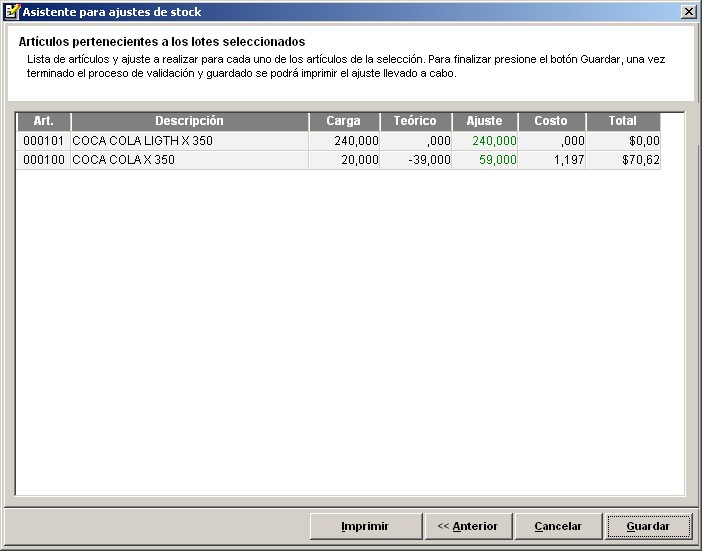The height and width of the screenshot is (551, 702).
Task: Cancel the stock adjustment wizard
Action: (x=558, y=526)
